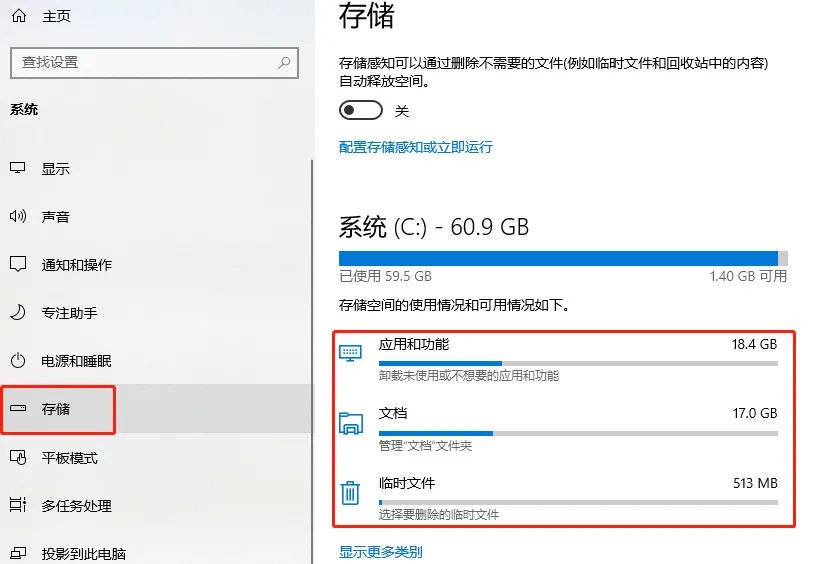This screenshot has width=819, height=564.
Task: Click 显示更多类别 link
Action: tap(381, 552)
